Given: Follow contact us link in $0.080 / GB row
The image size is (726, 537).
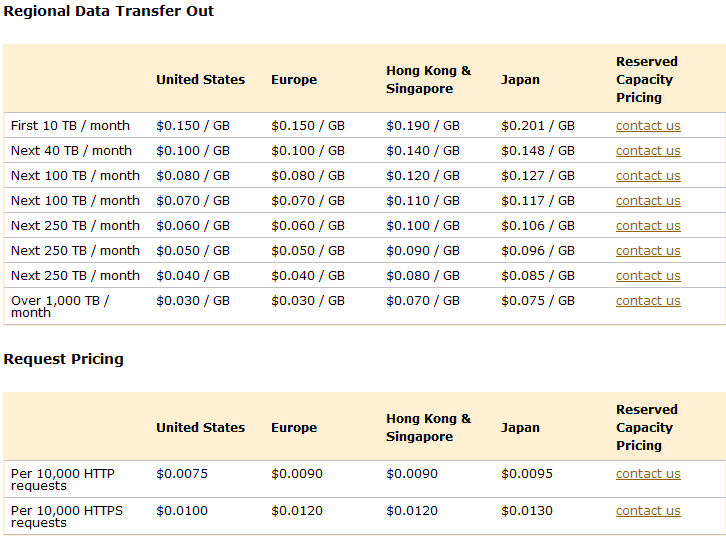Looking at the screenshot, I should (x=648, y=175).
